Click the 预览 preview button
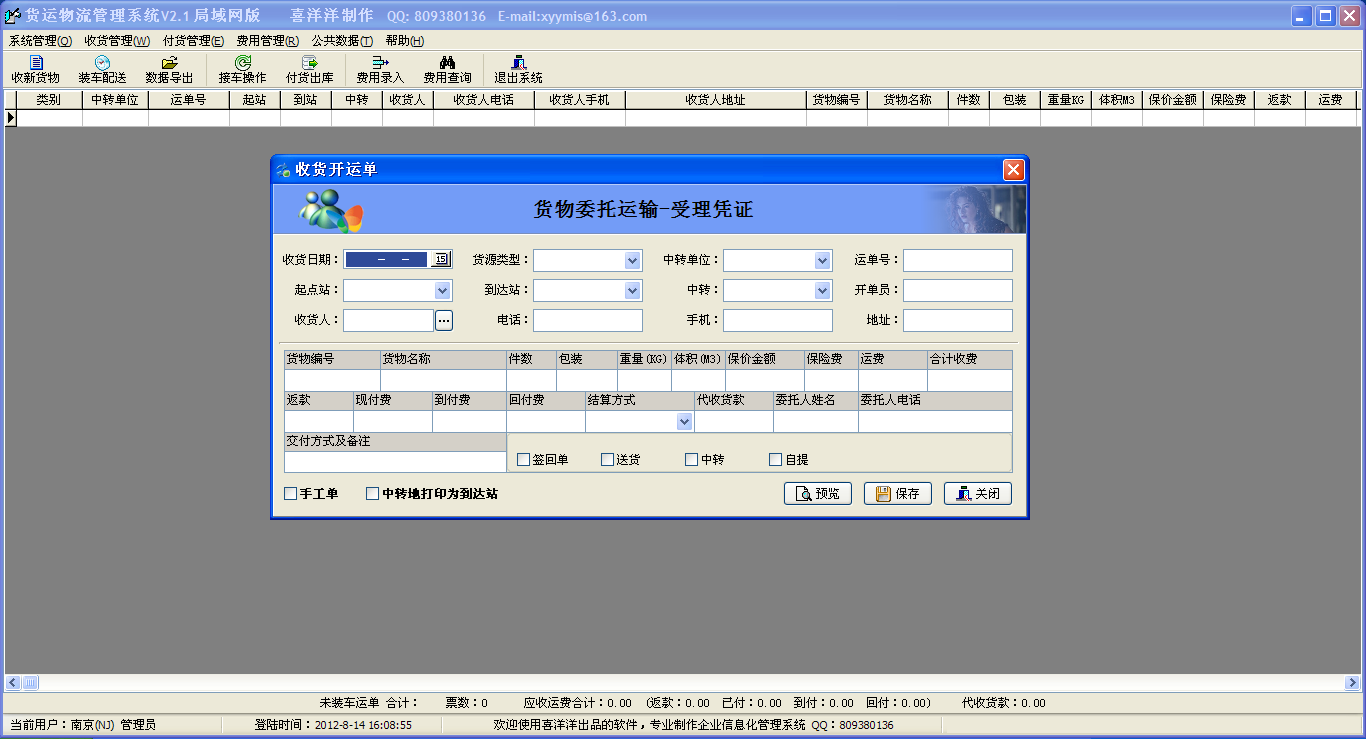The height and width of the screenshot is (739, 1366). click(818, 494)
